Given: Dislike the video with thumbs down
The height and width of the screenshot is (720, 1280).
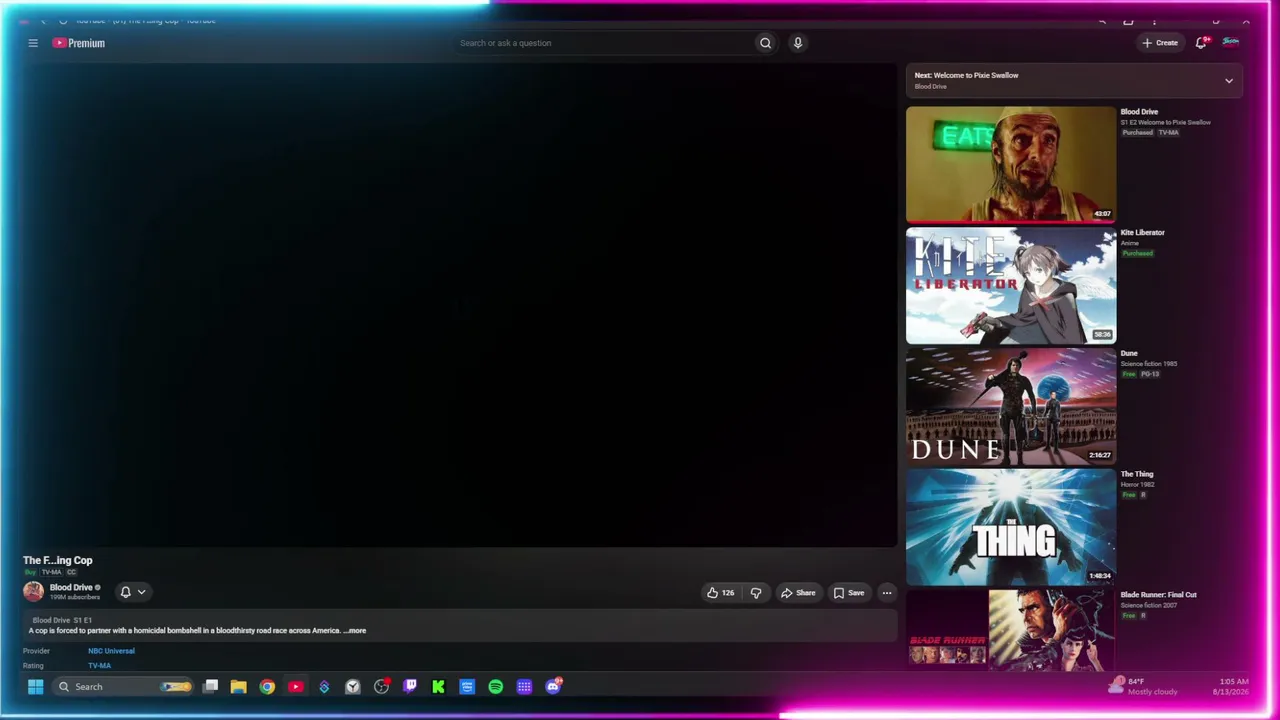Looking at the screenshot, I should [756, 593].
